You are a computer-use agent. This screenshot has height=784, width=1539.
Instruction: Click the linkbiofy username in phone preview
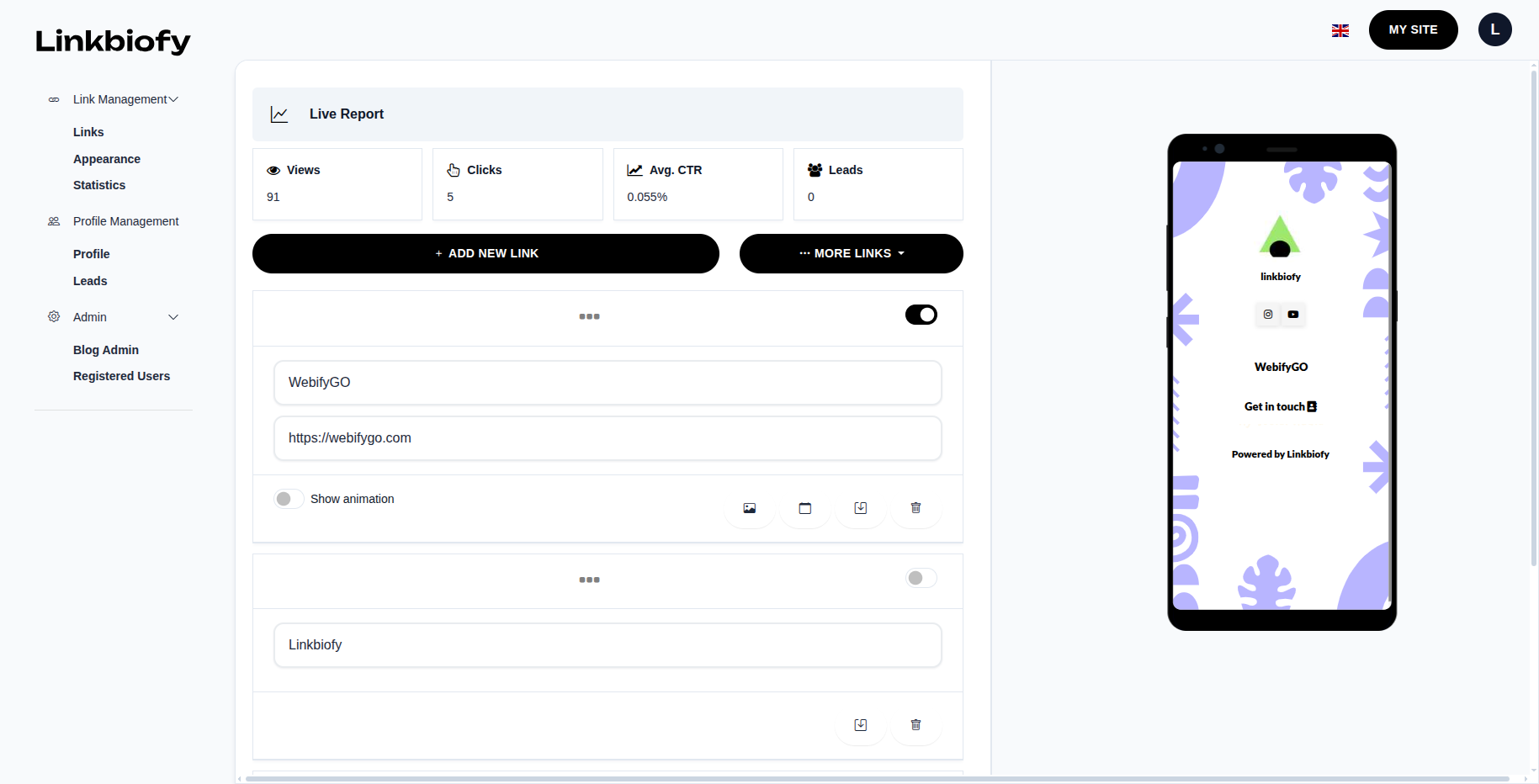(x=1281, y=277)
